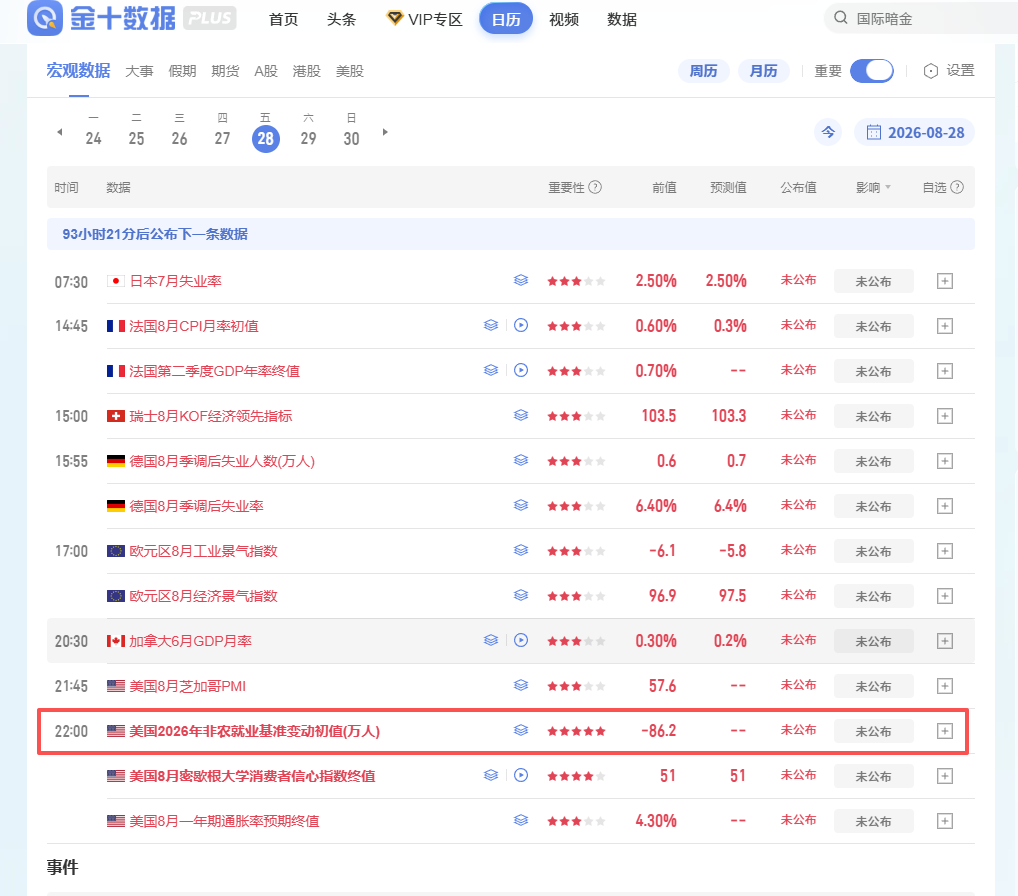This screenshot has height=896, width=1018.
Task: Play video icon for 加拿大6月GDP月率
Action: point(521,640)
